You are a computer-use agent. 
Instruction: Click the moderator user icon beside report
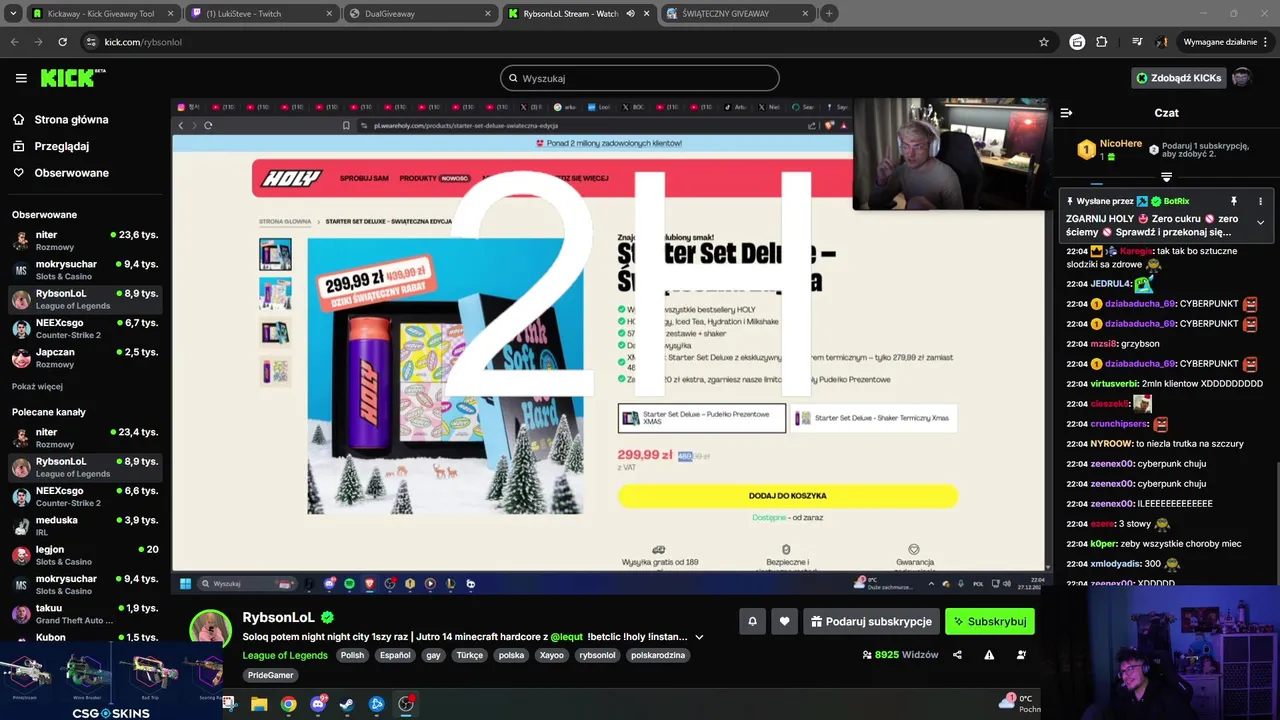1021,655
